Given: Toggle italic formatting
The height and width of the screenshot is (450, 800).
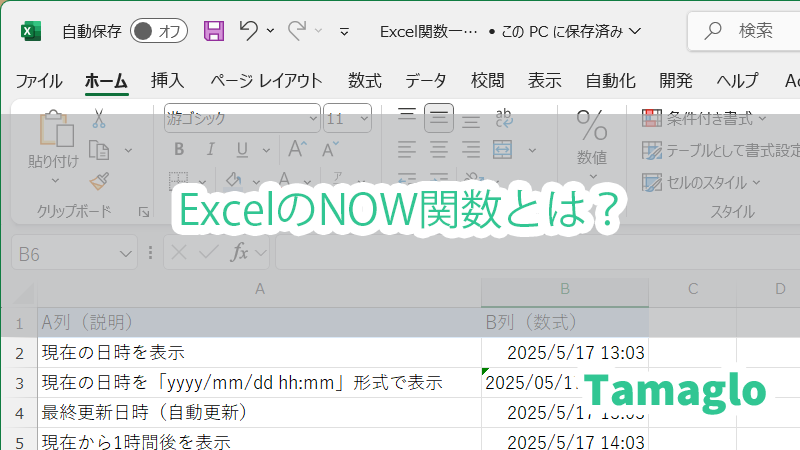Looking at the screenshot, I should click(x=209, y=150).
